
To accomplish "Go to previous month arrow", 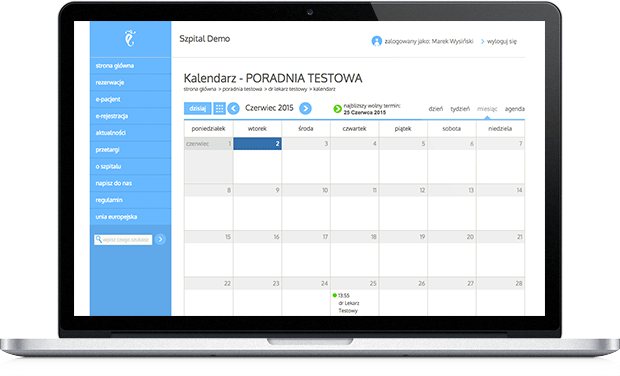I will (x=234, y=108).
